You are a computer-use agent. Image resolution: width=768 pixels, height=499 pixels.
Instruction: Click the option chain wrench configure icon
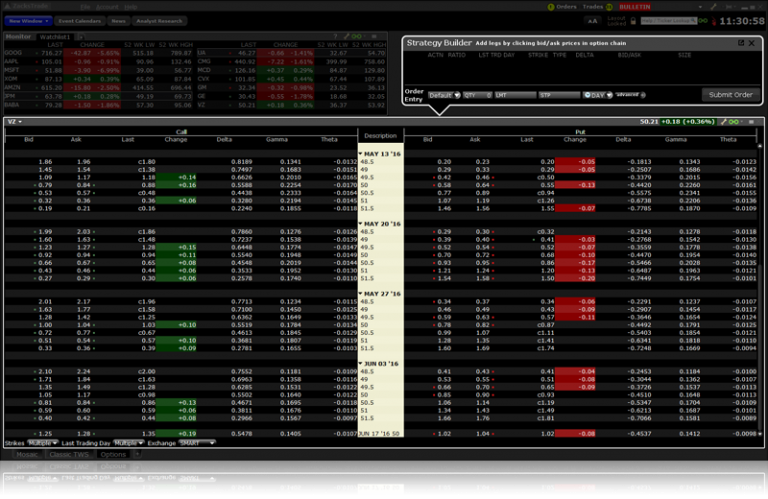click(723, 121)
